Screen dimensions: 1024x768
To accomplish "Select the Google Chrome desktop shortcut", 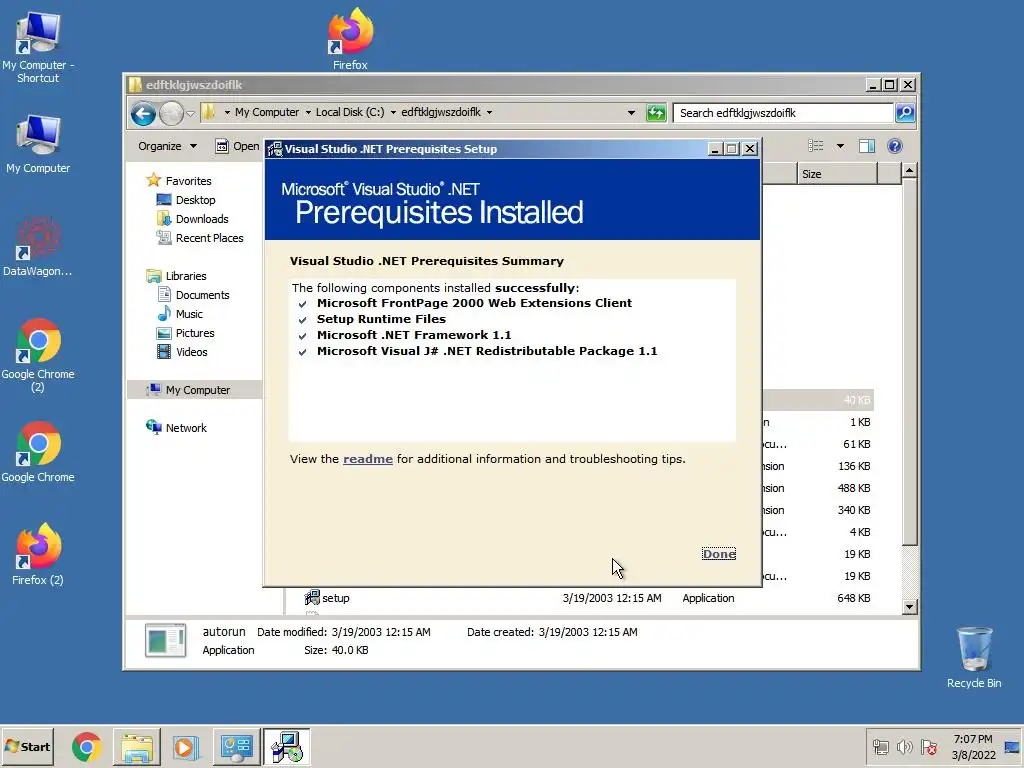I will (x=38, y=453).
